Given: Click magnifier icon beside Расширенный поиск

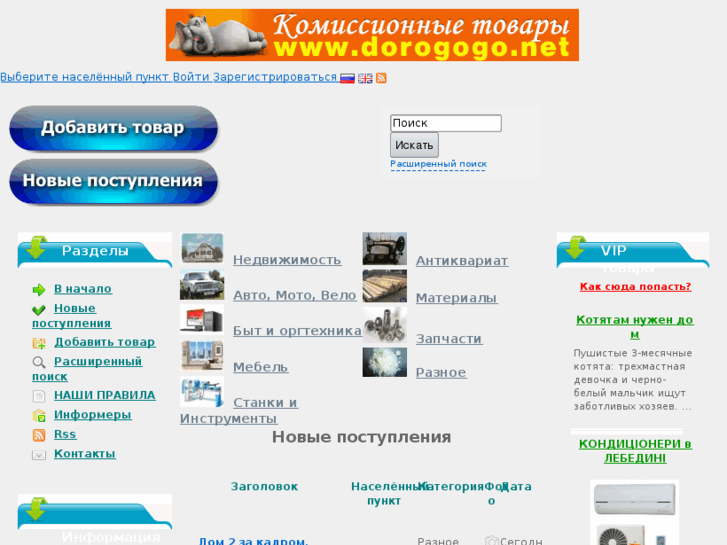Looking at the screenshot, I should point(39,362).
